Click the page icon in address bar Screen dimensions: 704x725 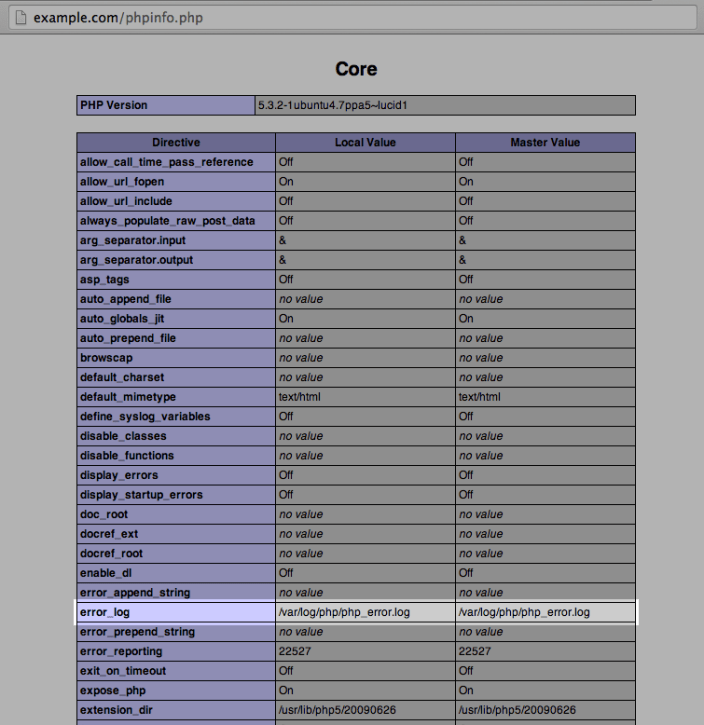(x=21, y=18)
